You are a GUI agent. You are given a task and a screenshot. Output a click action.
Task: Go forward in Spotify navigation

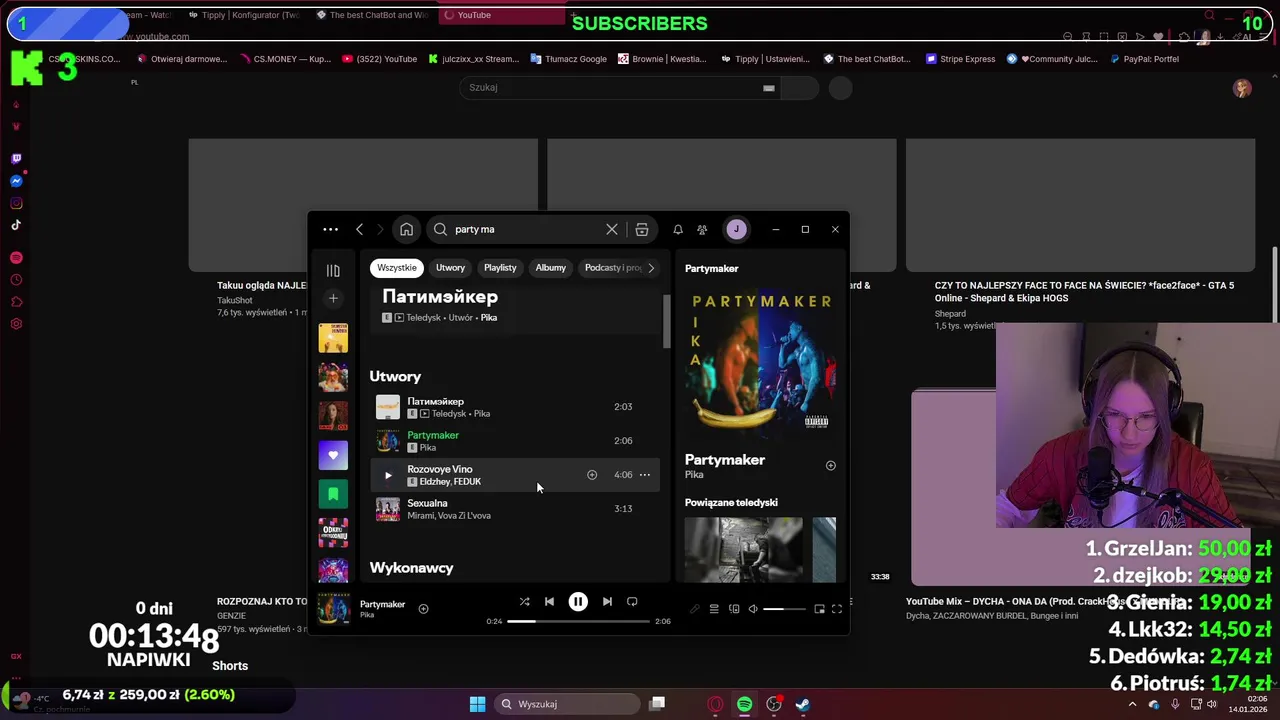click(381, 229)
